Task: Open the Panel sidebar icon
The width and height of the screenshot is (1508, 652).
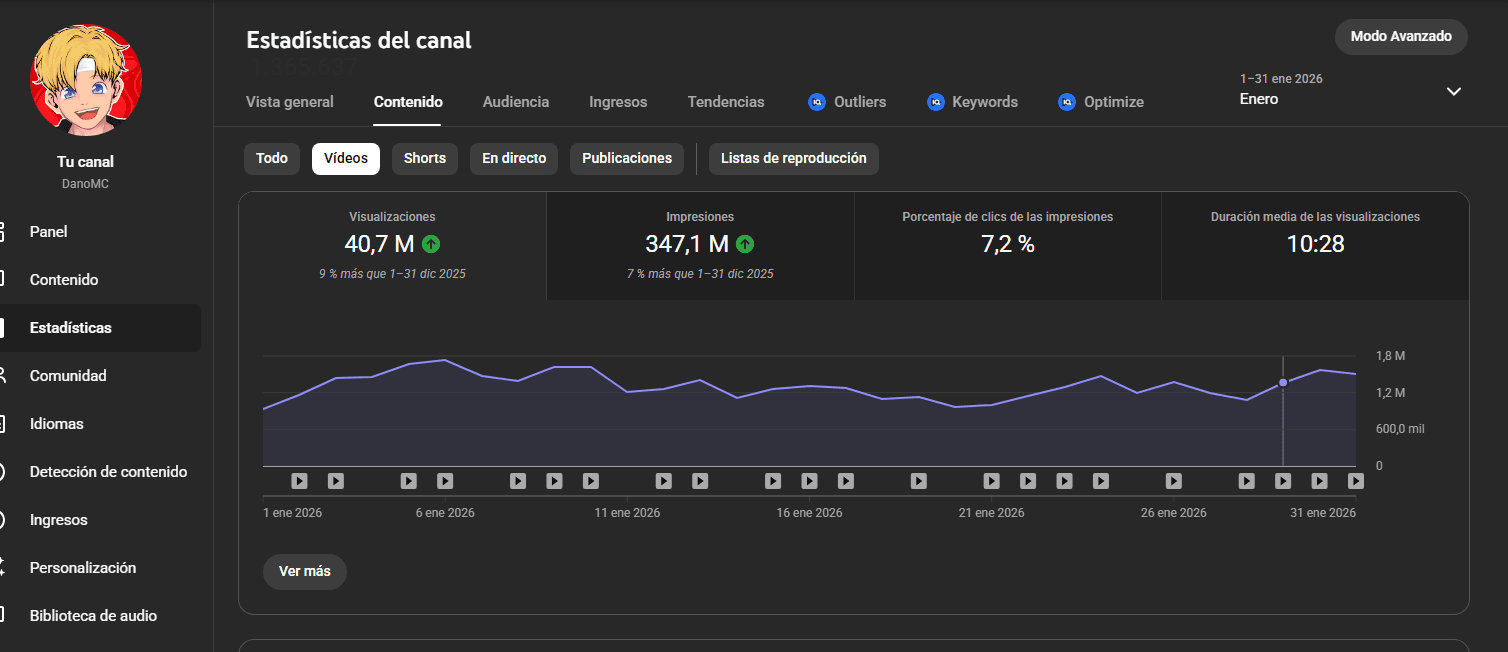Action: 4,232
